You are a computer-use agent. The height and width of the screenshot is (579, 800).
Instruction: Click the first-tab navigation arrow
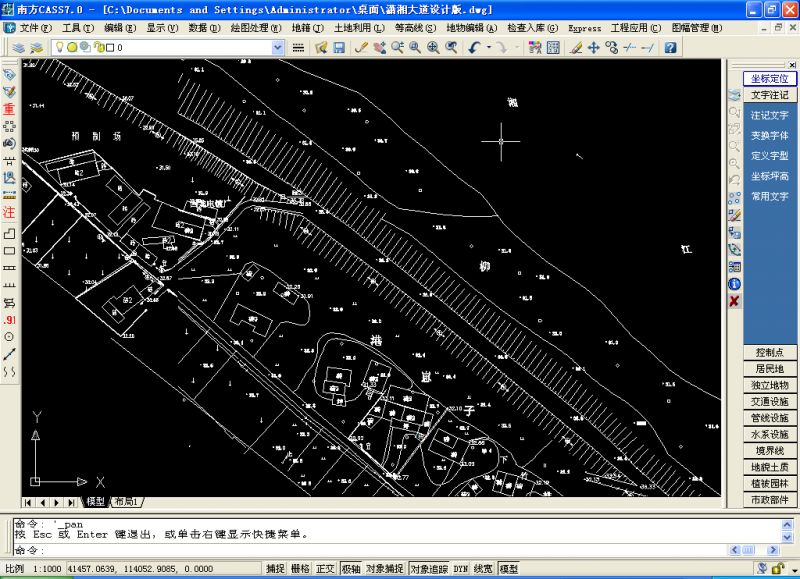[28, 502]
